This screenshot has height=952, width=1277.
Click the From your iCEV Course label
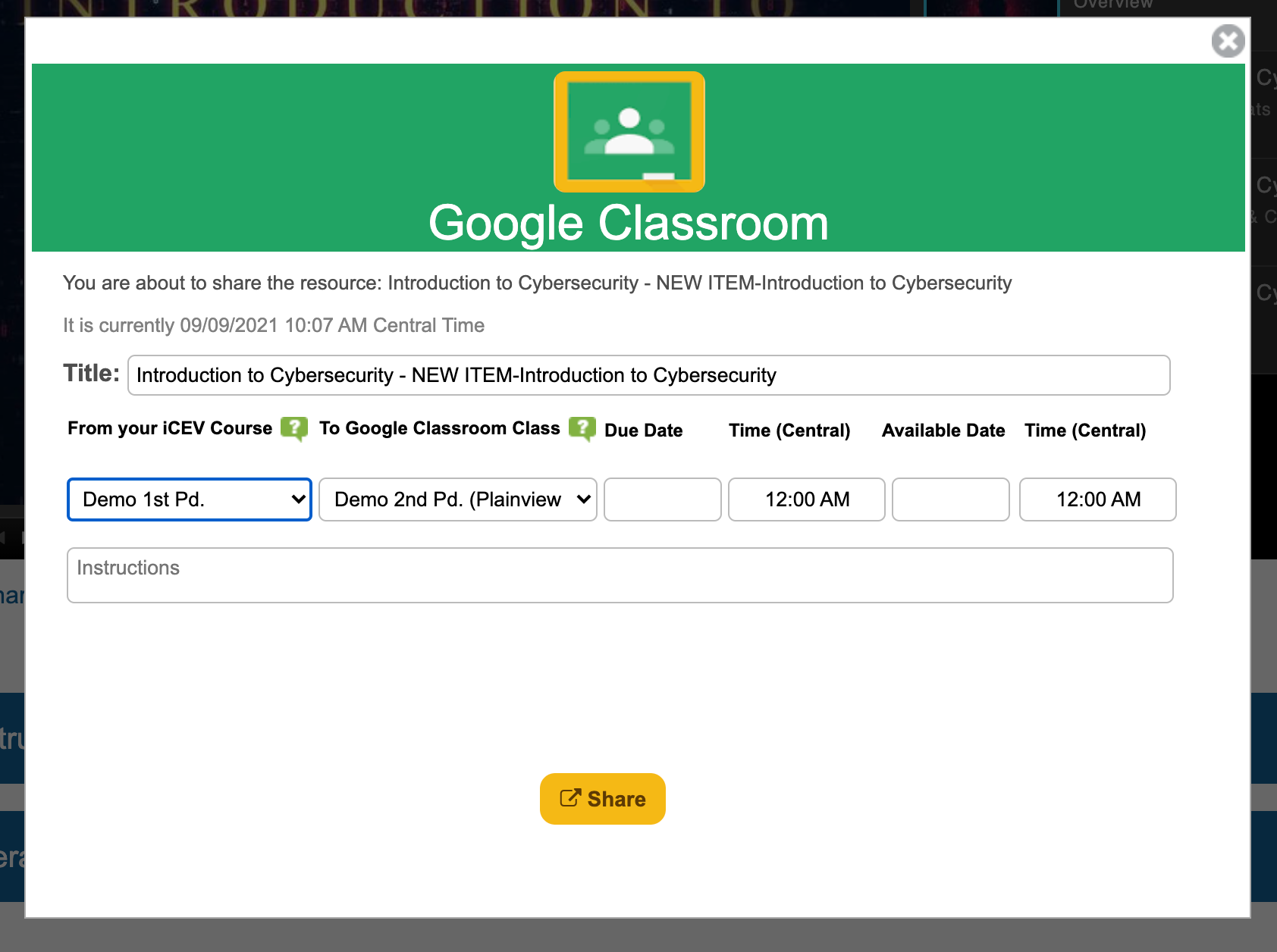pos(170,428)
